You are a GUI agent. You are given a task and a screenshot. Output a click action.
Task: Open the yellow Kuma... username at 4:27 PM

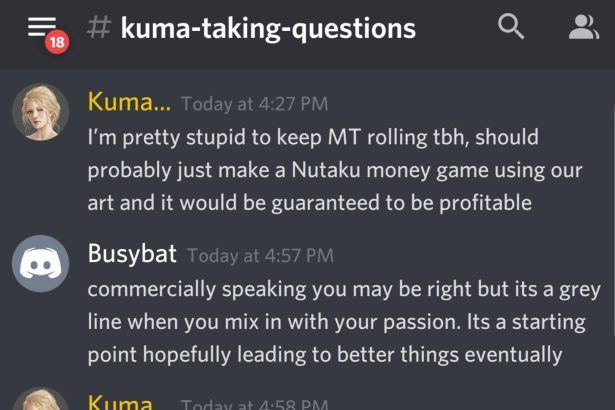pyautogui.click(x=129, y=102)
